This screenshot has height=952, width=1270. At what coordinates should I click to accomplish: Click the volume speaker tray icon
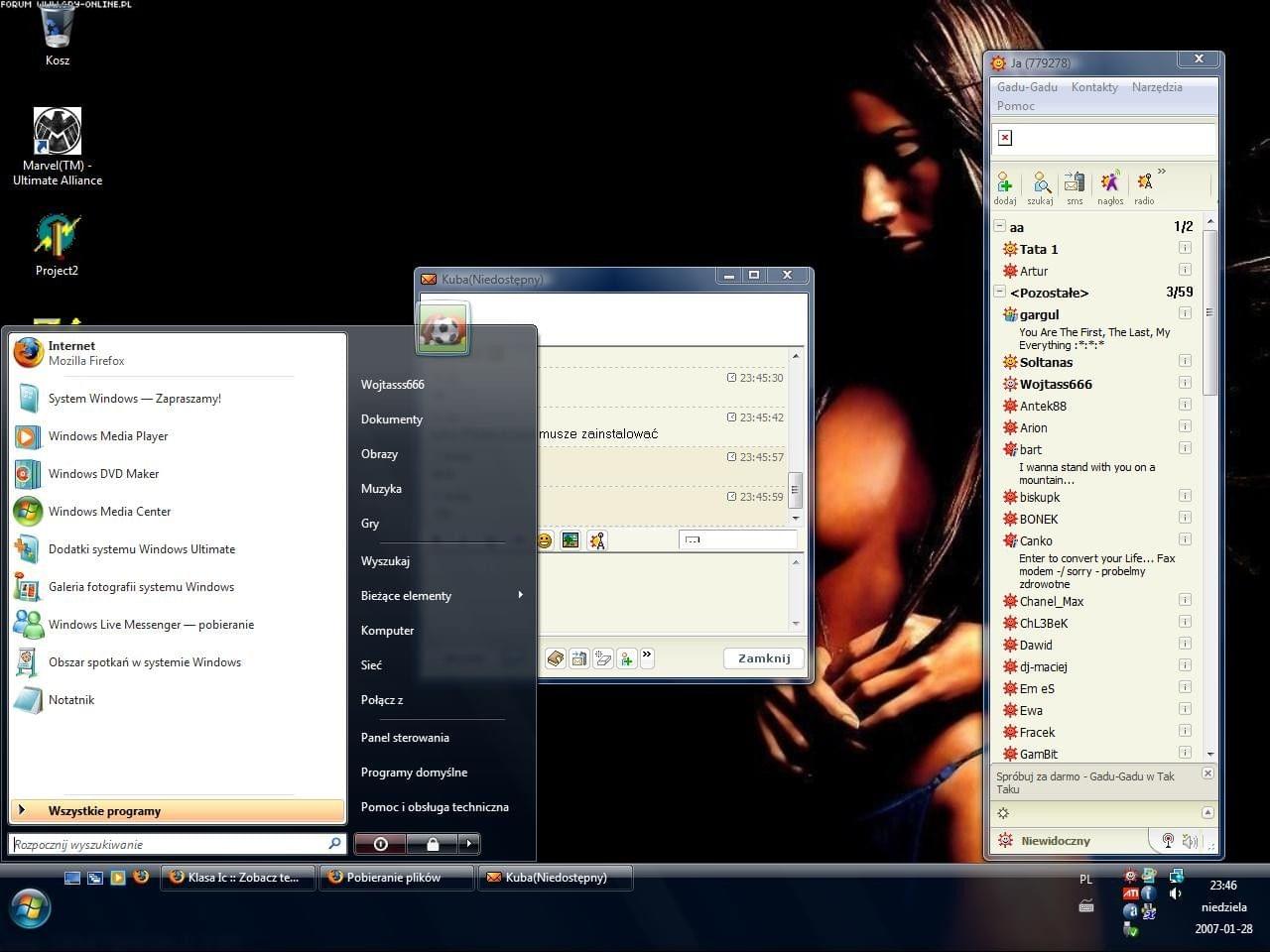(x=1176, y=893)
